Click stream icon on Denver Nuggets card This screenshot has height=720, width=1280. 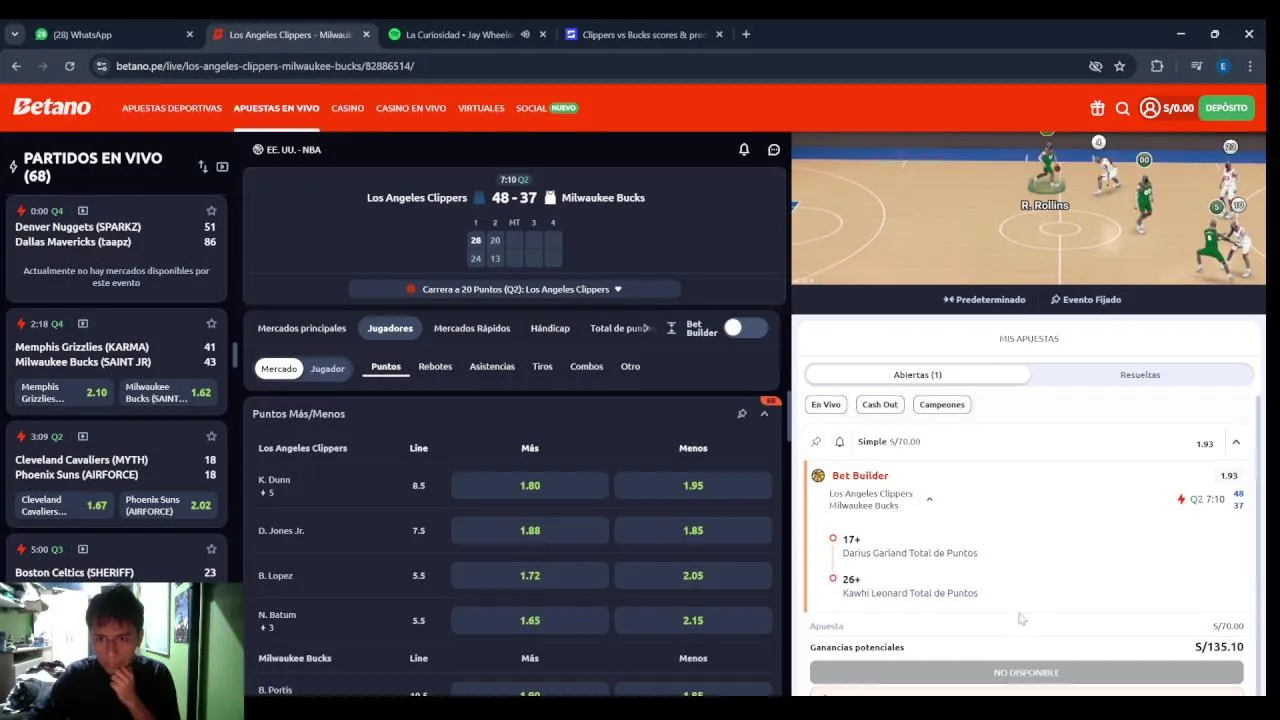coord(83,211)
